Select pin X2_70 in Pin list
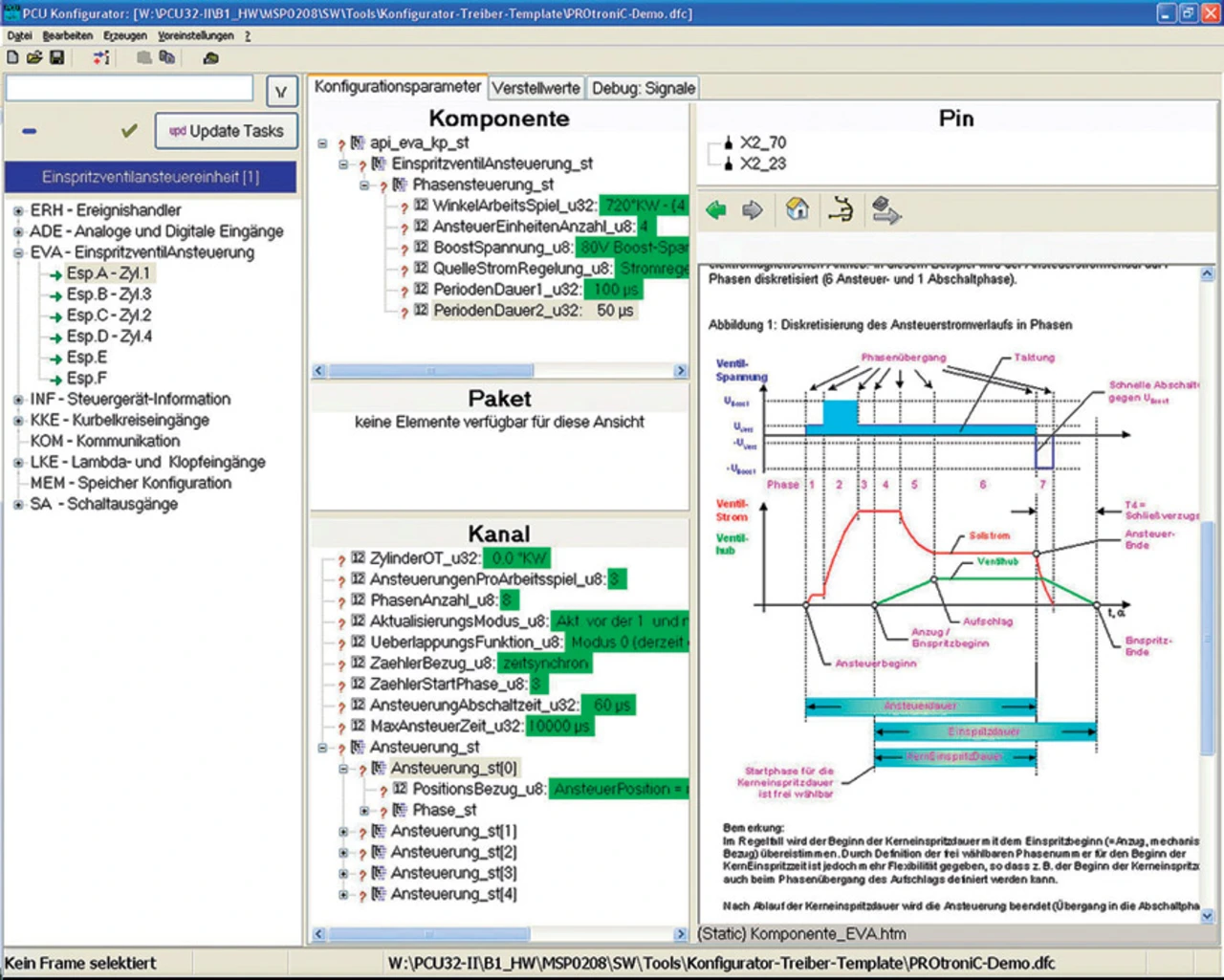The height and width of the screenshot is (980, 1224). 762,143
